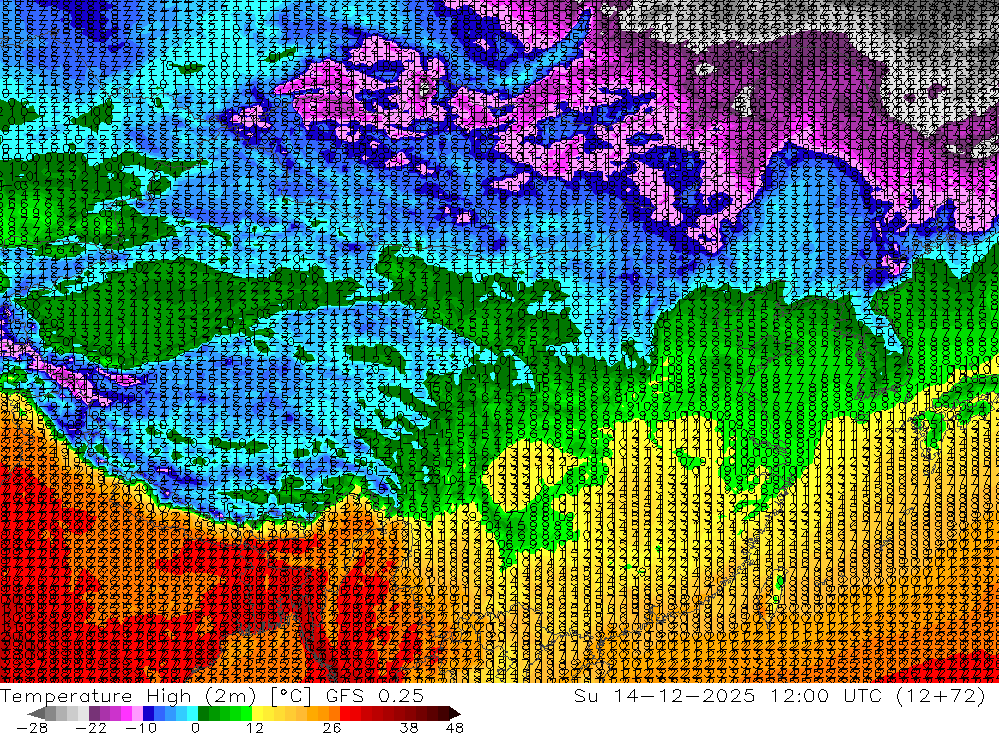Click the "GFS 0.25" model label

pyautogui.click(x=375, y=696)
